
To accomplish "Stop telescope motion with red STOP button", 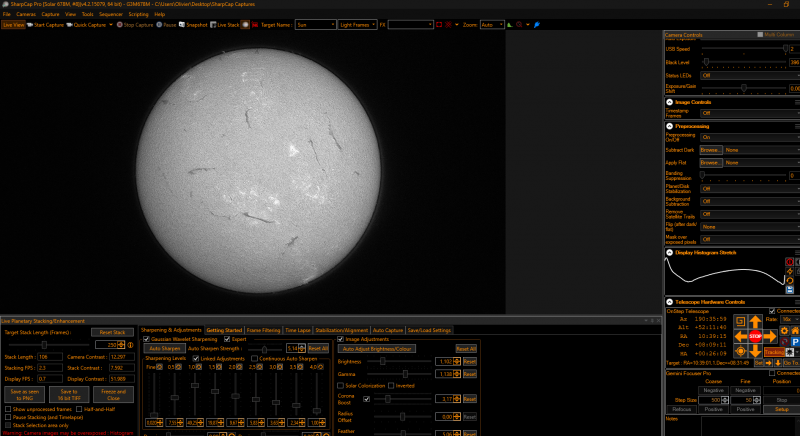I will (755, 337).
